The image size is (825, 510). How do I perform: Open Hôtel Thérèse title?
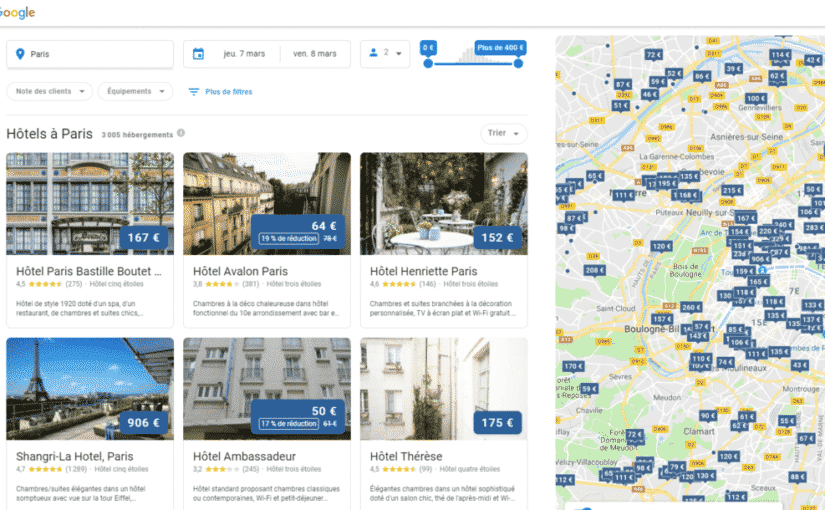pyautogui.click(x=406, y=456)
